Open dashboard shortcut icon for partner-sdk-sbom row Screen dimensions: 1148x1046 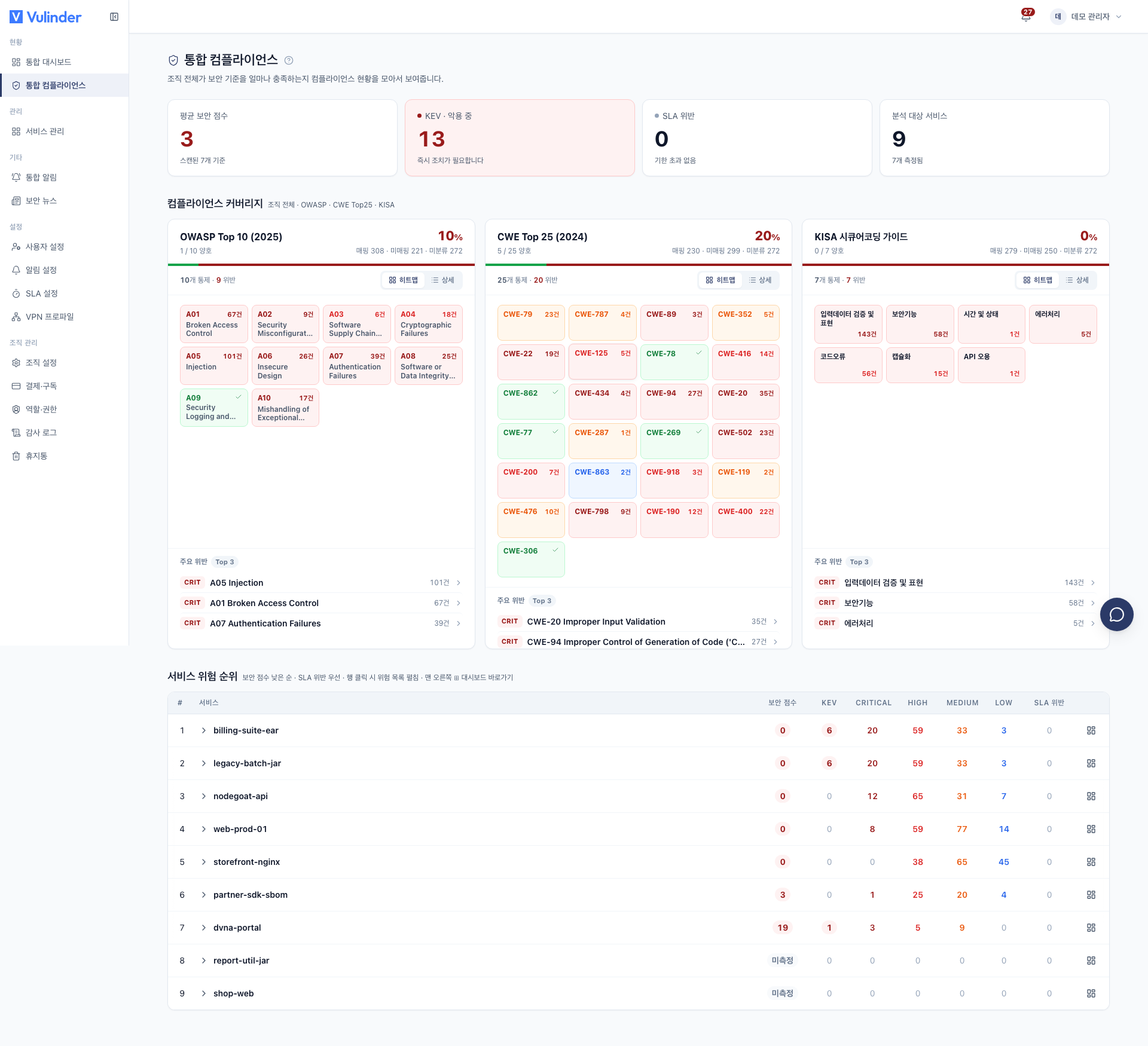tap(1091, 895)
